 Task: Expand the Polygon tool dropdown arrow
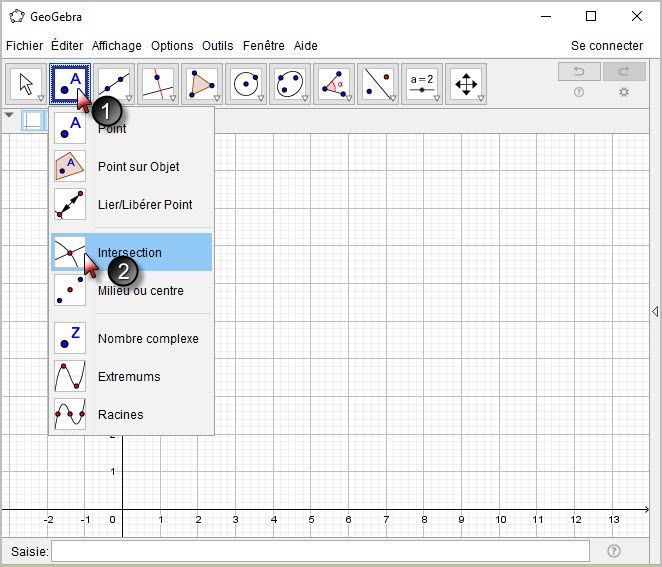coord(217,98)
